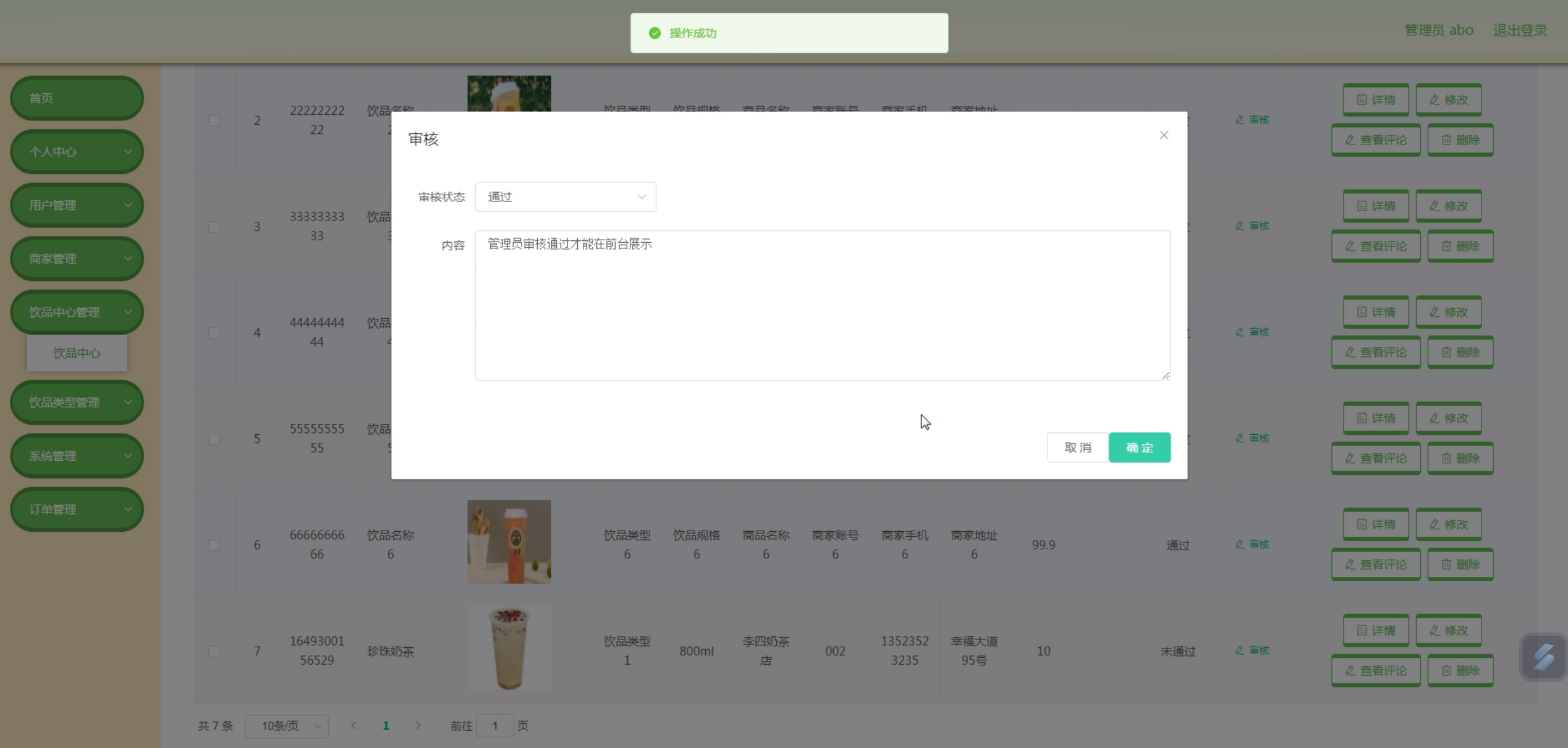Click 修改 edit button for row 3

click(x=1448, y=206)
